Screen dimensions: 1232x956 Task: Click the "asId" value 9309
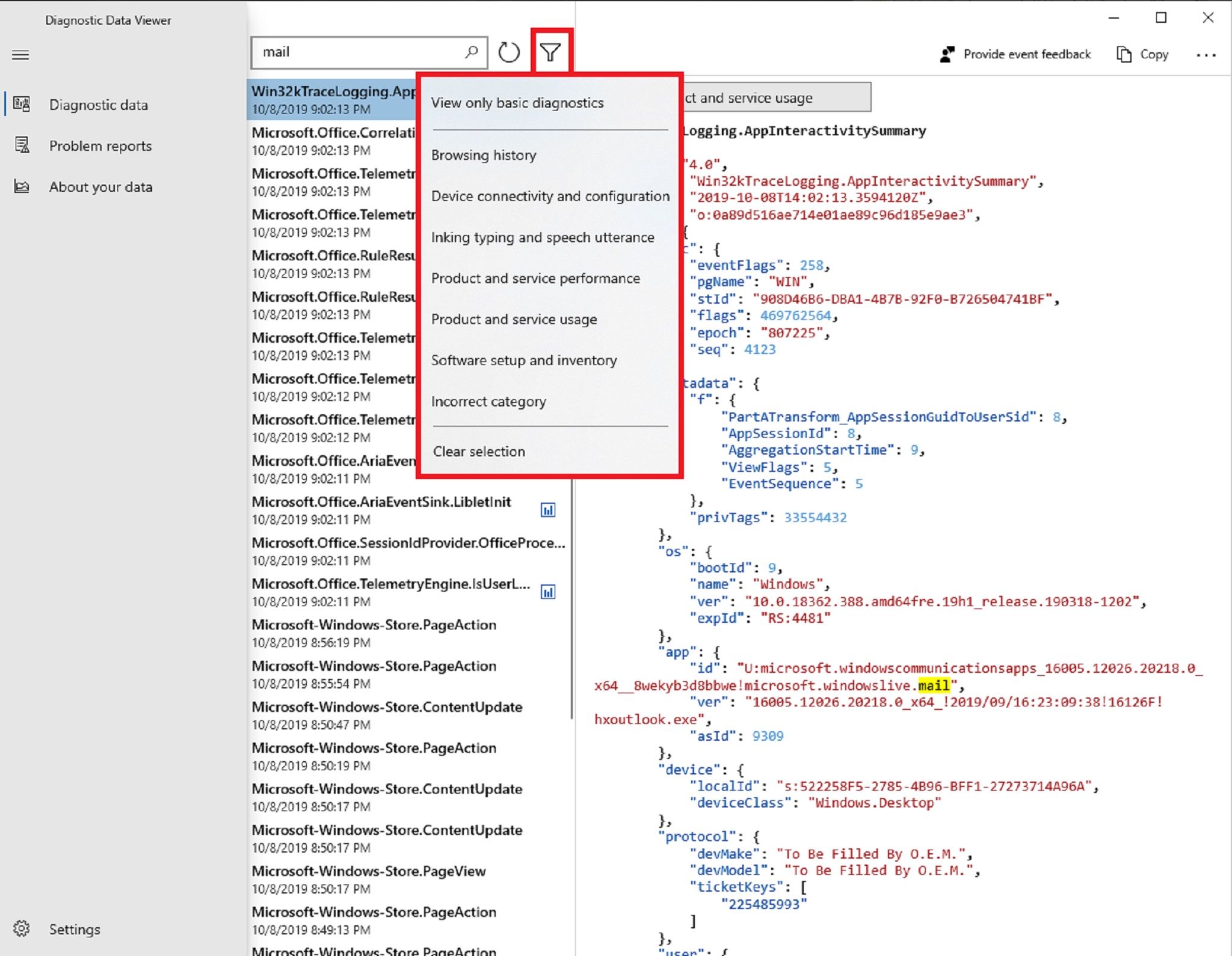pyautogui.click(x=768, y=735)
